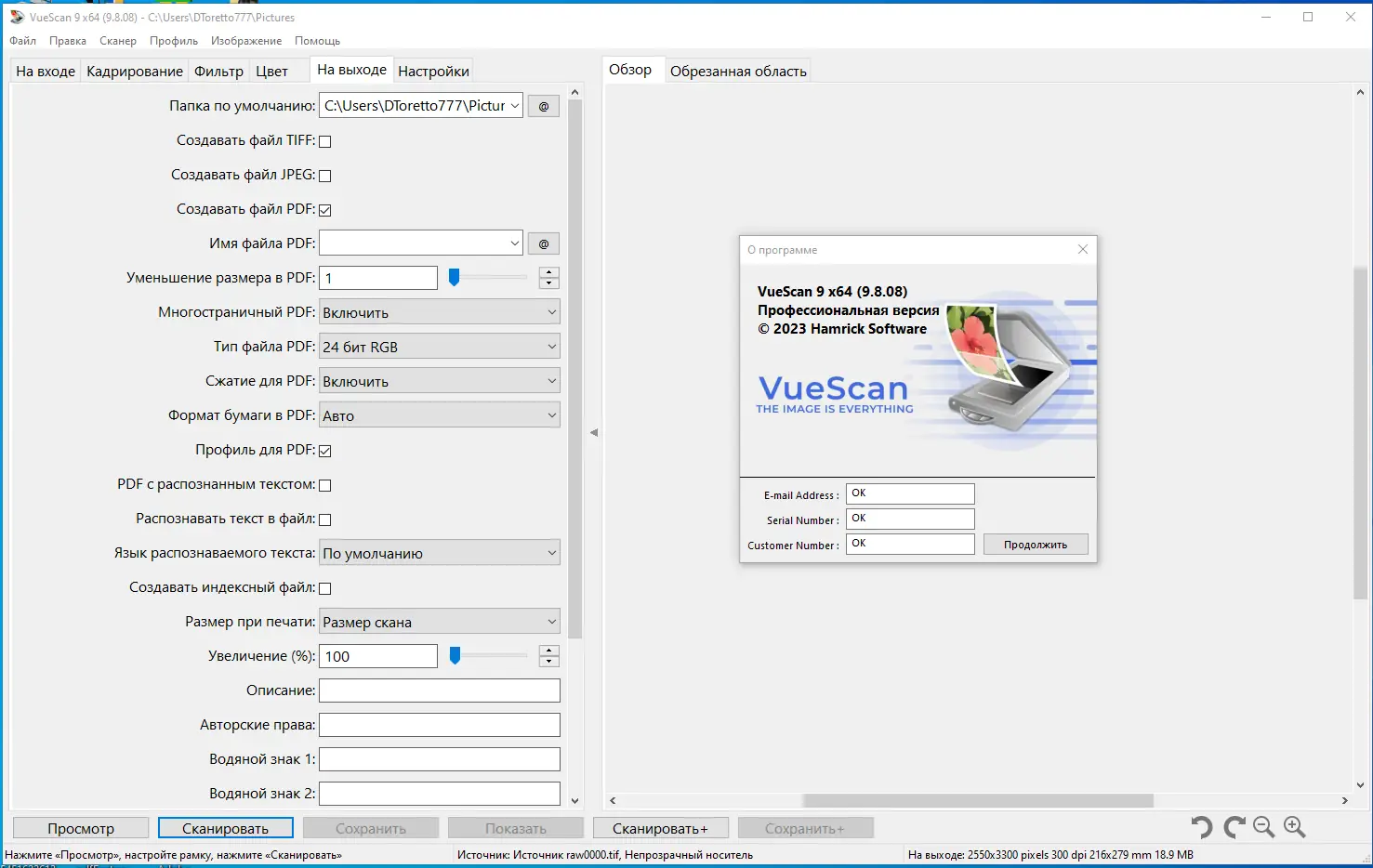Screen dimensions: 1373x868
Task: Click the panel collapse arrow between panes
Action: click(594, 431)
